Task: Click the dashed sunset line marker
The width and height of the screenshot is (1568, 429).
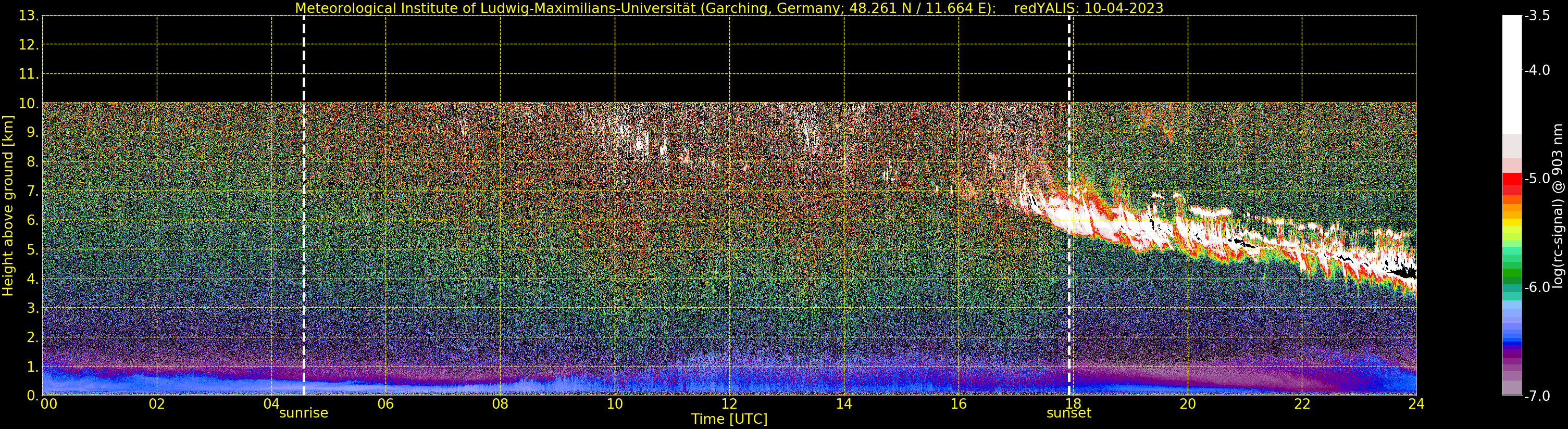Action: tap(1069, 206)
